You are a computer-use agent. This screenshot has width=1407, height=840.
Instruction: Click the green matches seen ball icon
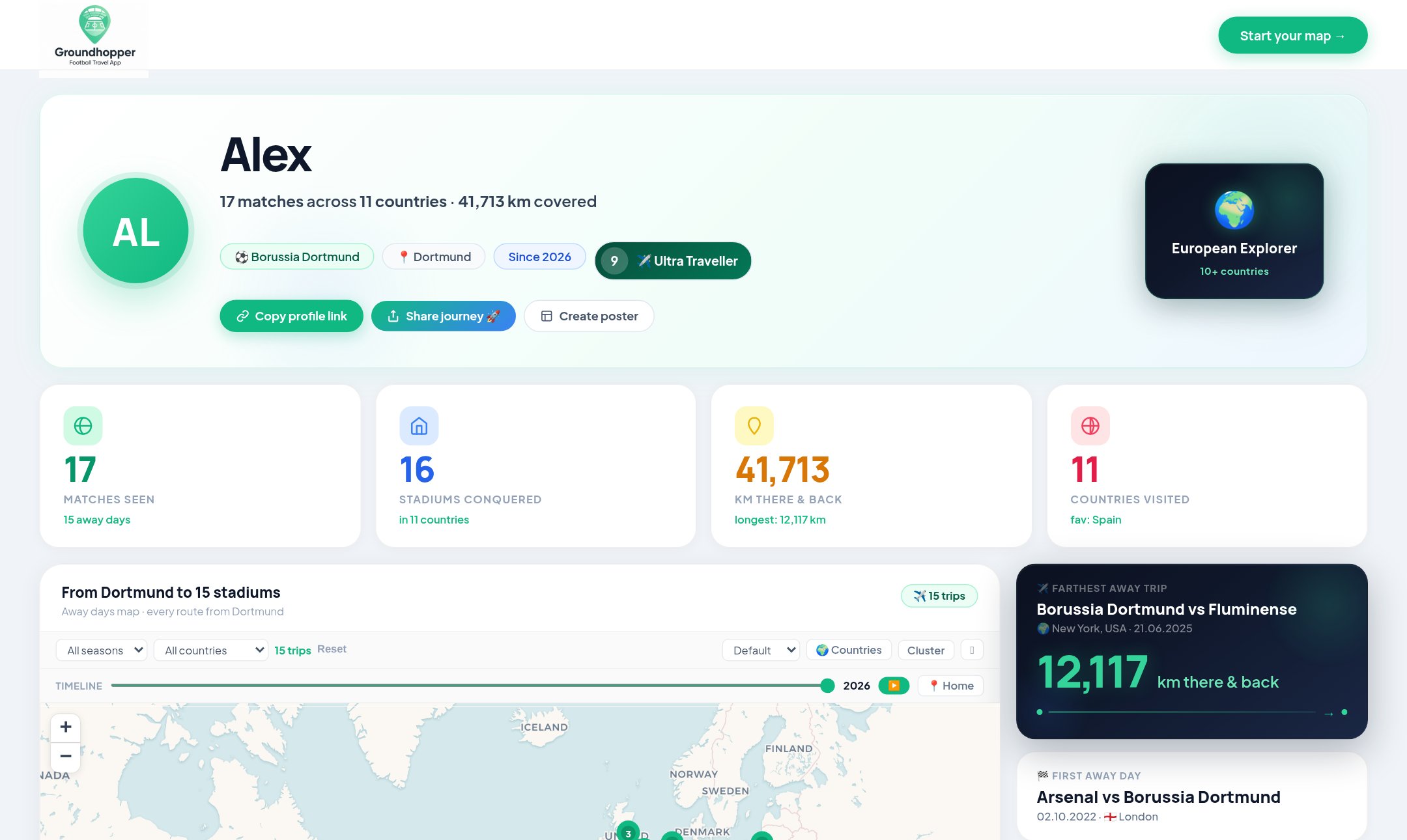click(x=83, y=426)
